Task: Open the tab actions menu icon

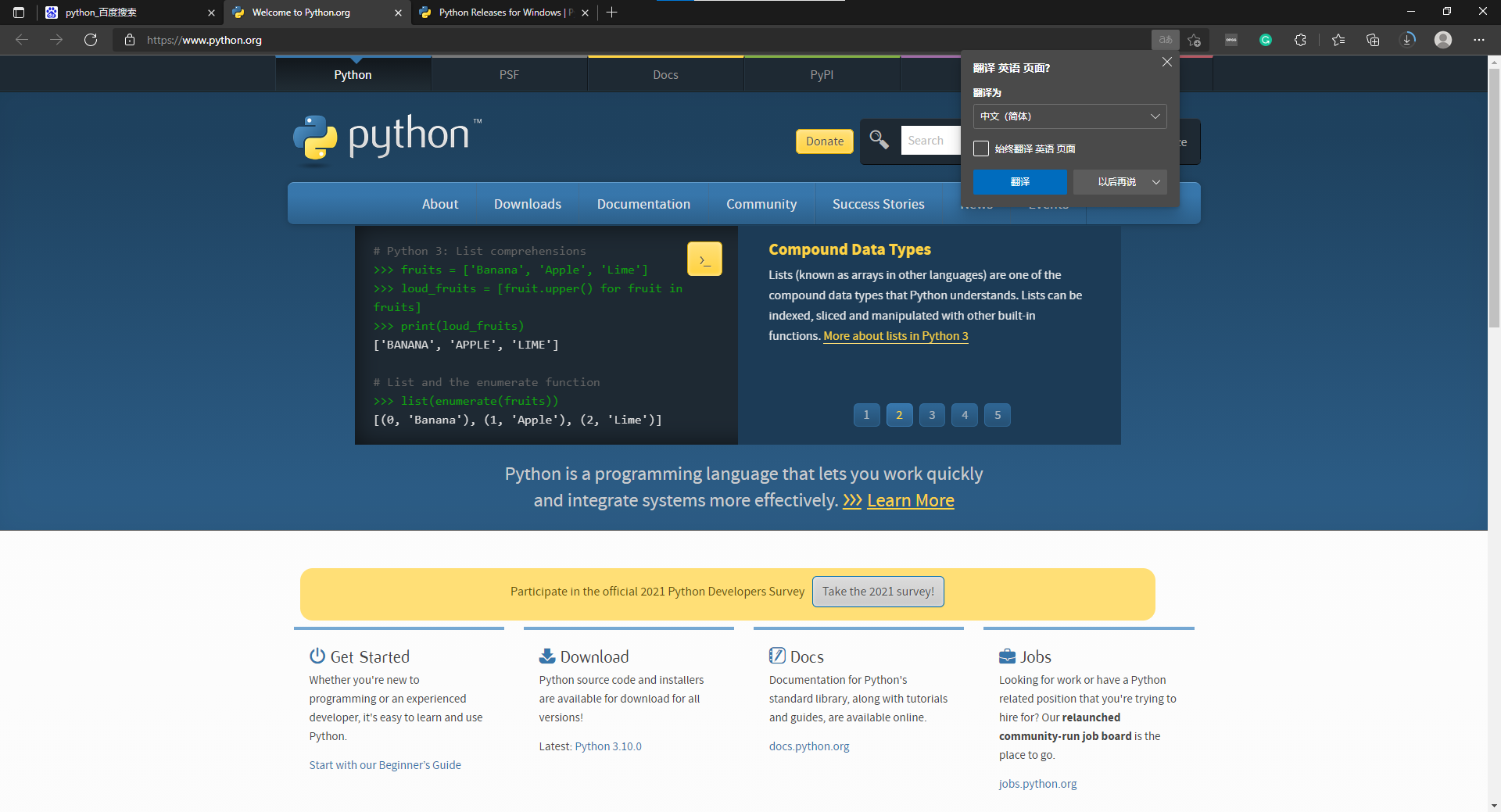Action: click(x=19, y=13)
